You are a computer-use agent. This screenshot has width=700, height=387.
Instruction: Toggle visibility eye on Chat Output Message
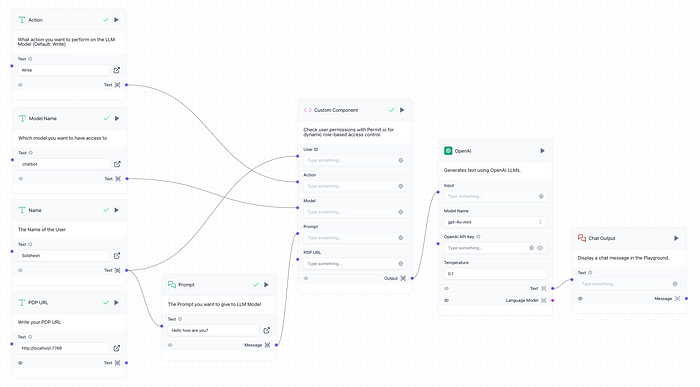pyautogui.click(x=580, y=299)
